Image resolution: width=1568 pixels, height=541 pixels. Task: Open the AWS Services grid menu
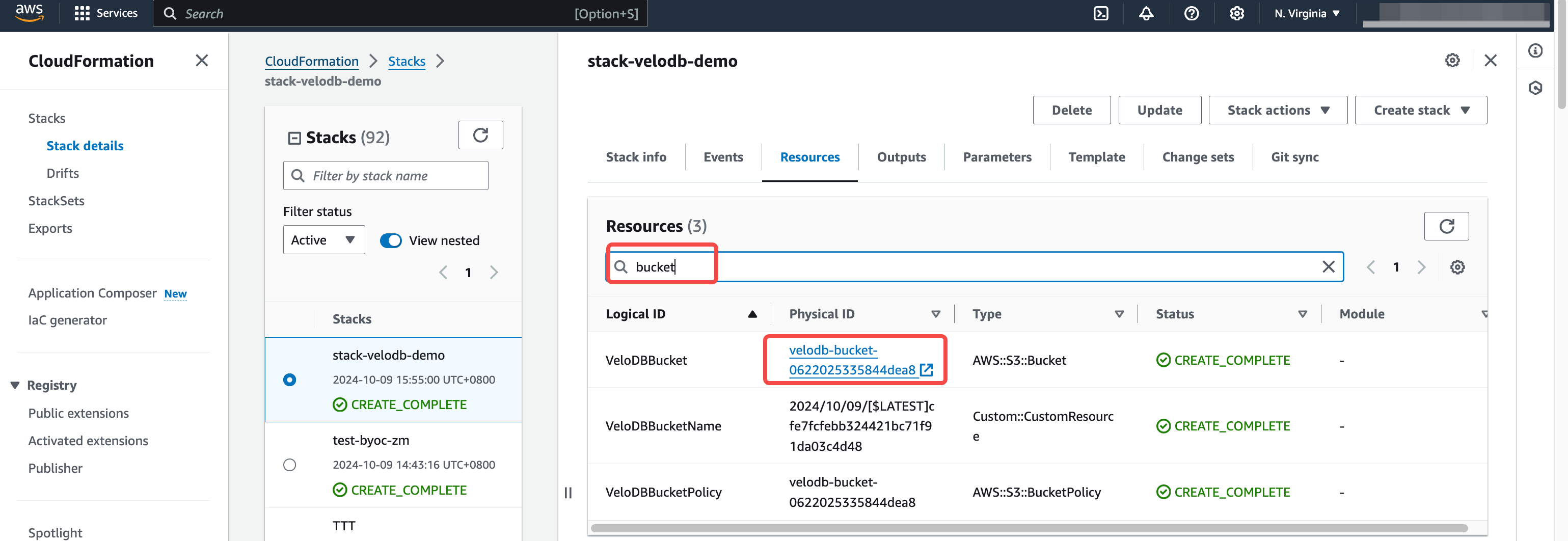pyautogui.click(x=82, y=13)
